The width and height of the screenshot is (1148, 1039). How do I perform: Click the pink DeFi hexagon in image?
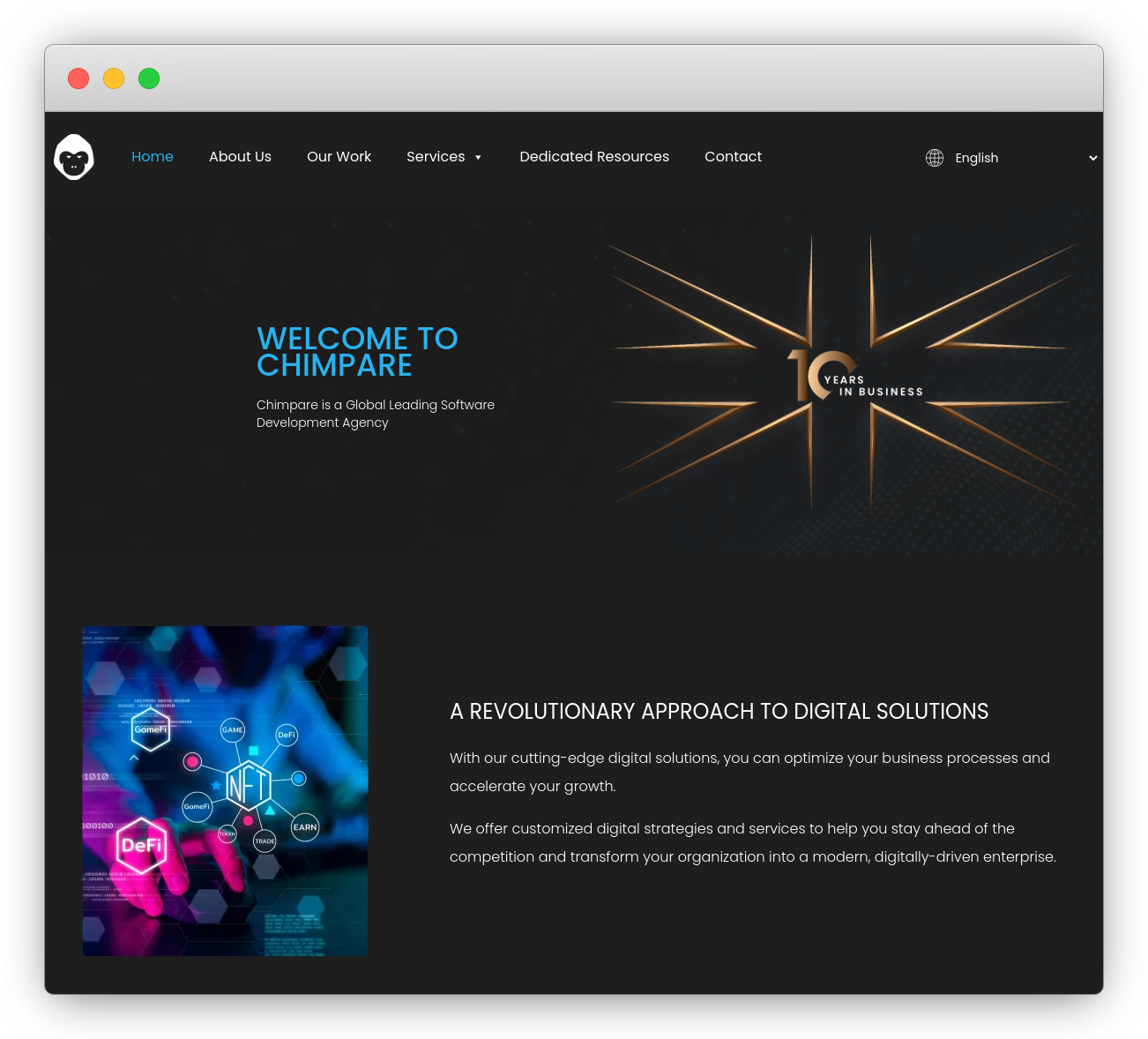[x=142, y=845]
